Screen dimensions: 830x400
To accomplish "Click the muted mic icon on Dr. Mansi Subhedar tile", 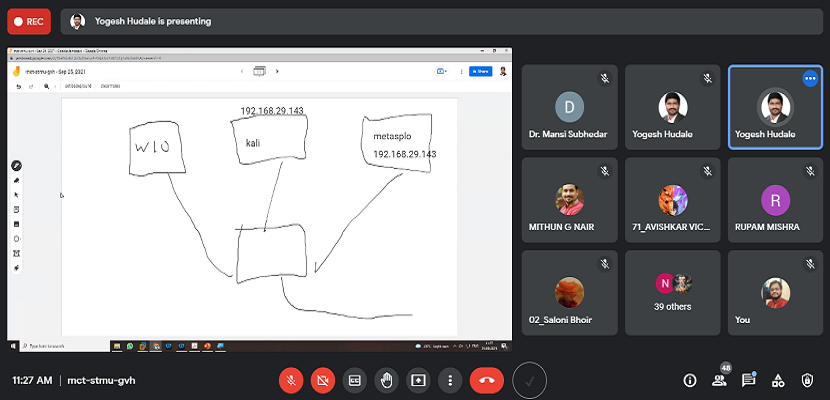I will click(605, 79).
